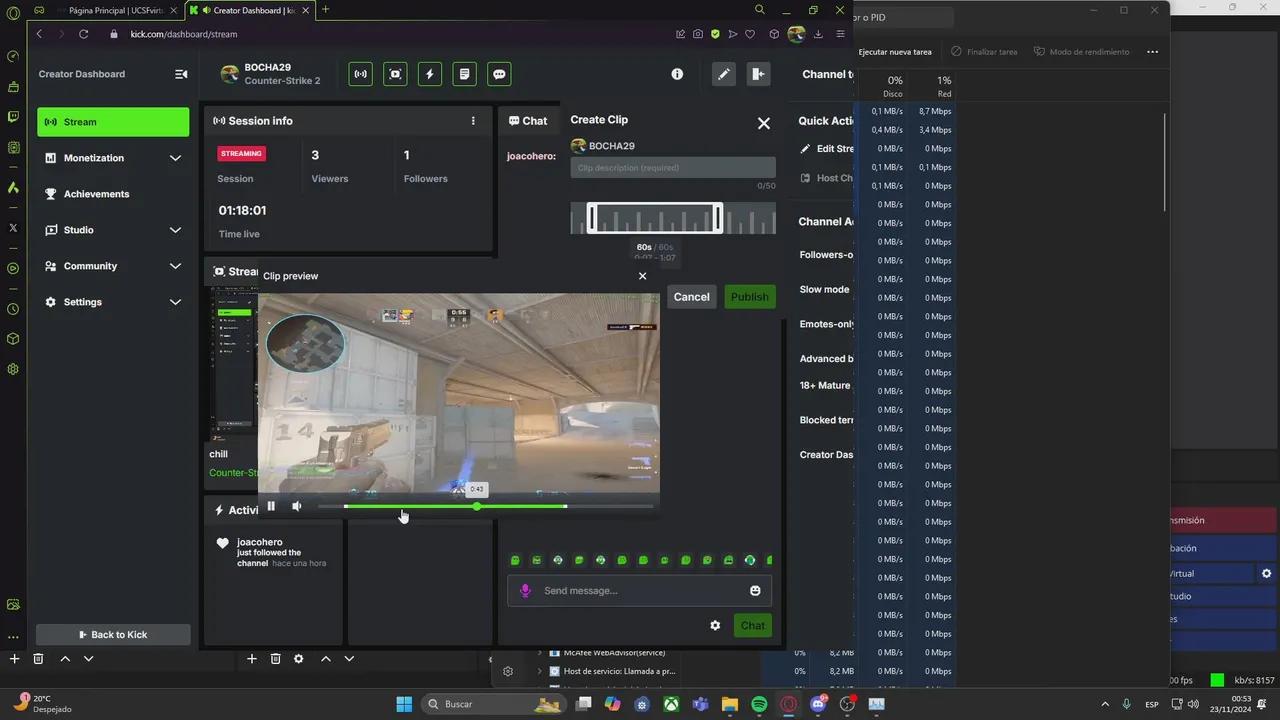Open Twitch icon in Opera sidebar

coord(13,117)
